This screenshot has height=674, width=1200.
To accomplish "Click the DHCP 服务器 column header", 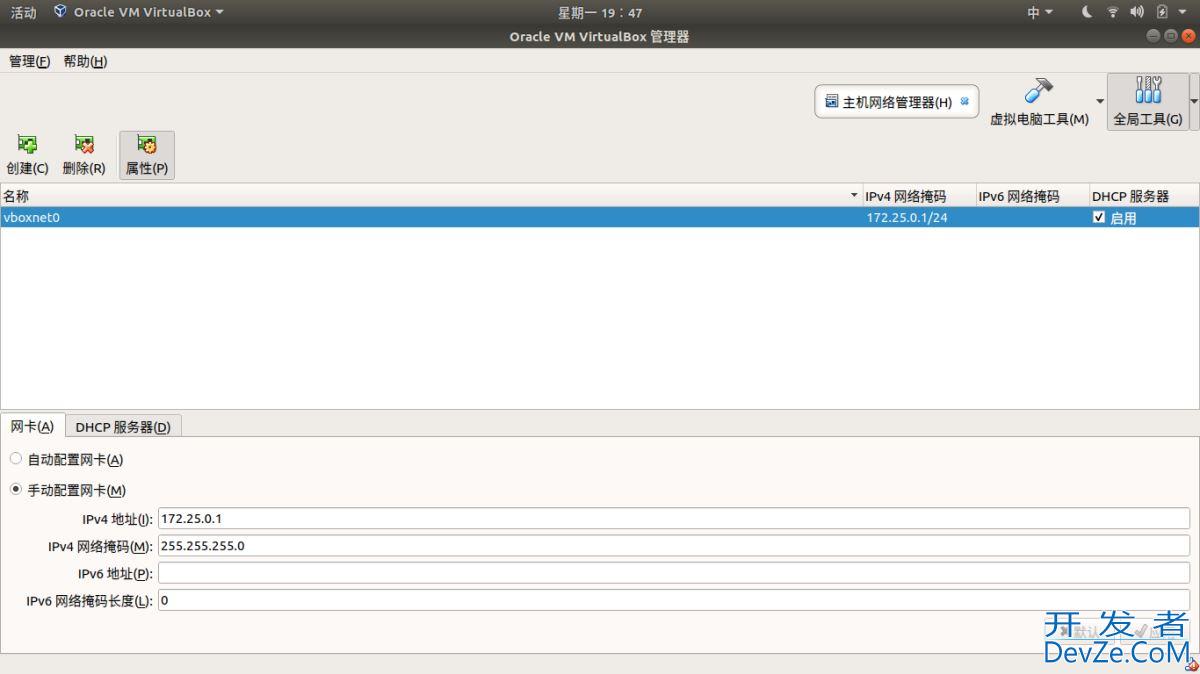I will (1143, 196).
